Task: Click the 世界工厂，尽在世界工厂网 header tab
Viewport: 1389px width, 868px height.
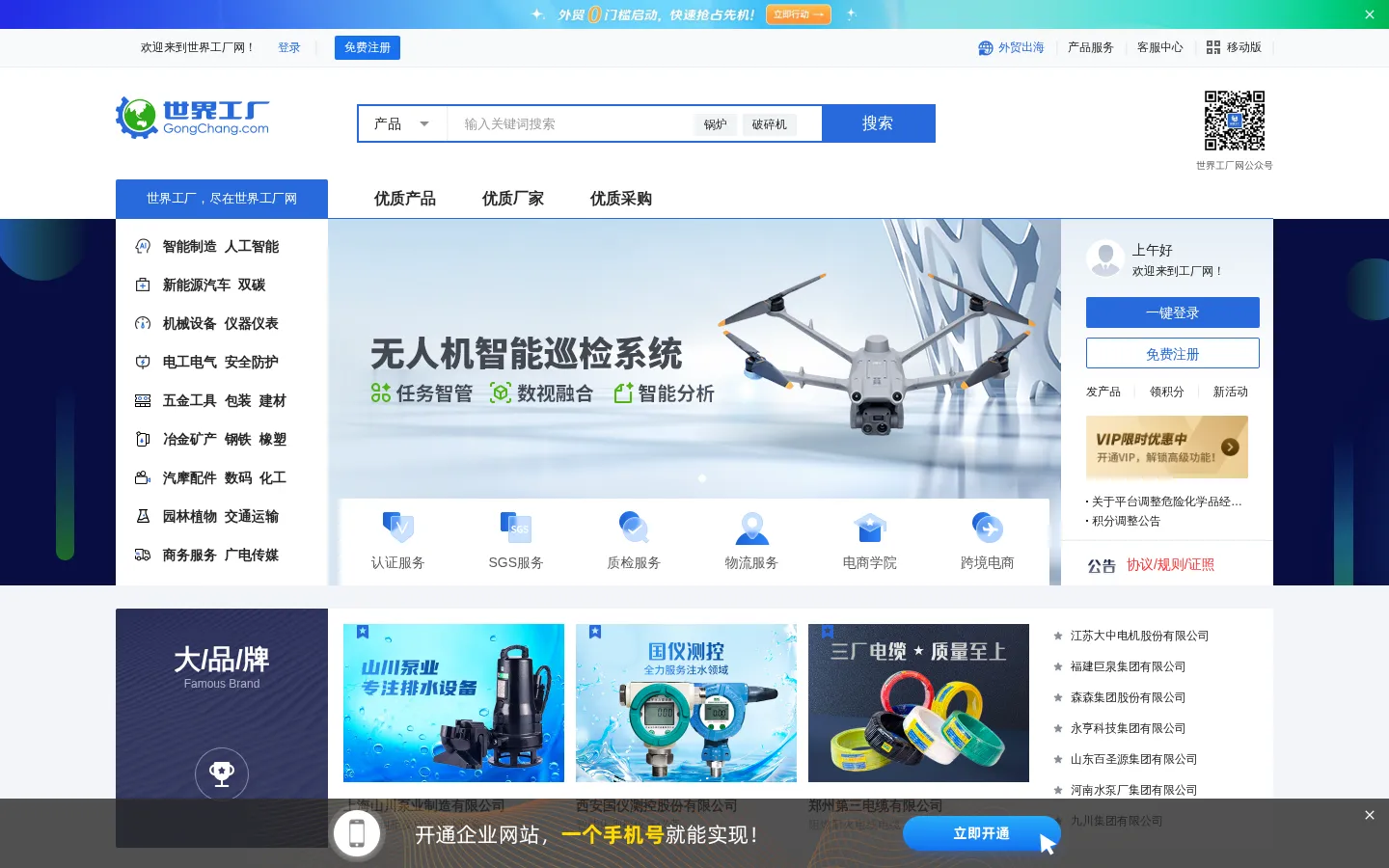Action: click(222, 199)
